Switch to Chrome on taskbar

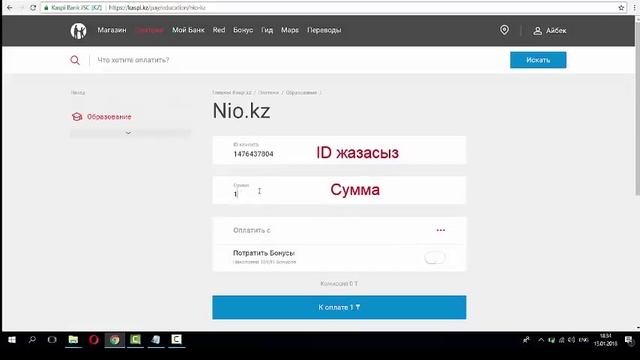[x=115, y=340]
